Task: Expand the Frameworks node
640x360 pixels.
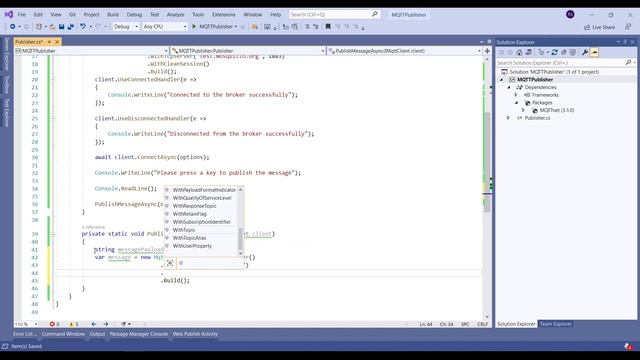Action: click(x=516, y=95)
